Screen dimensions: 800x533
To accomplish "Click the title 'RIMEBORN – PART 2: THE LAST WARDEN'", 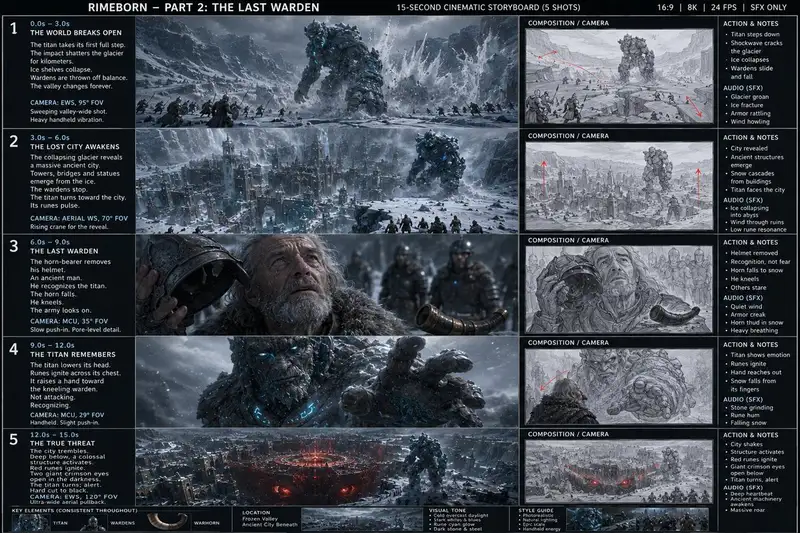I will click(204, 8).
